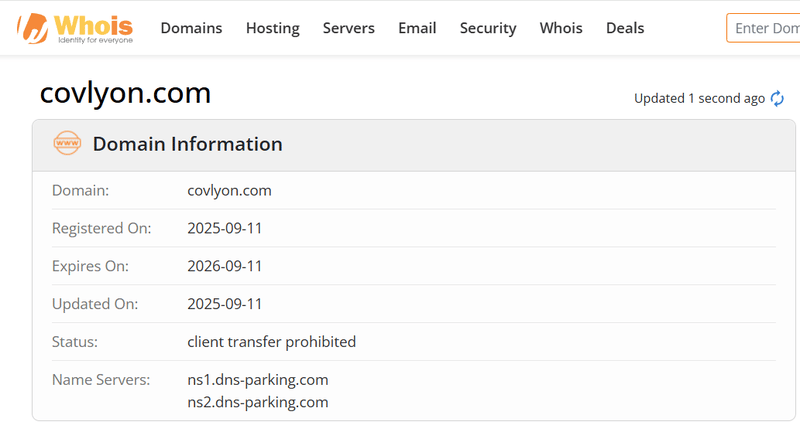Click the Name Servers: label

(101, 380)
